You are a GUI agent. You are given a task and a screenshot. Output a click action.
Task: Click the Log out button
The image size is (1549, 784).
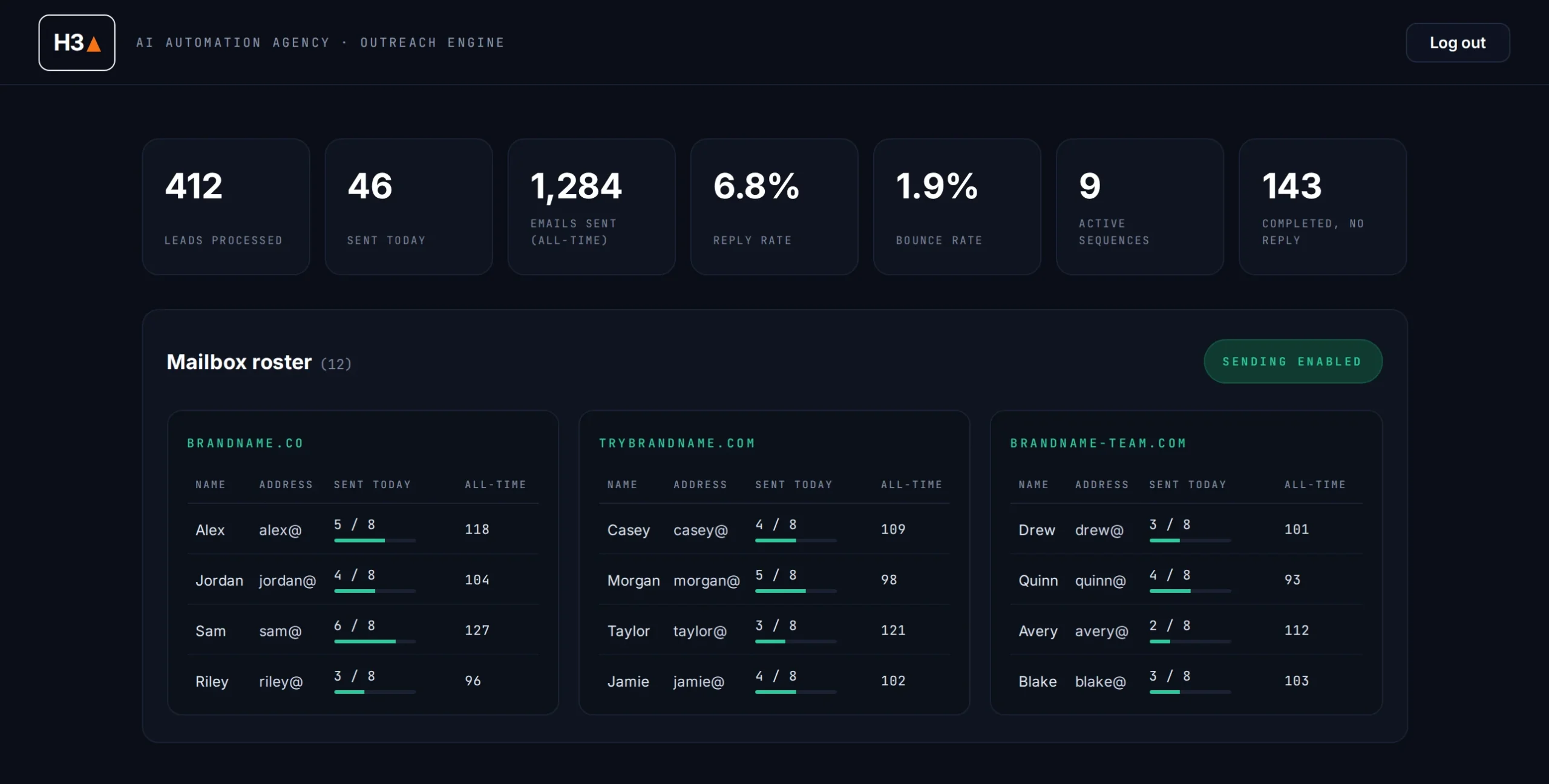click(x=1457, y=42)
